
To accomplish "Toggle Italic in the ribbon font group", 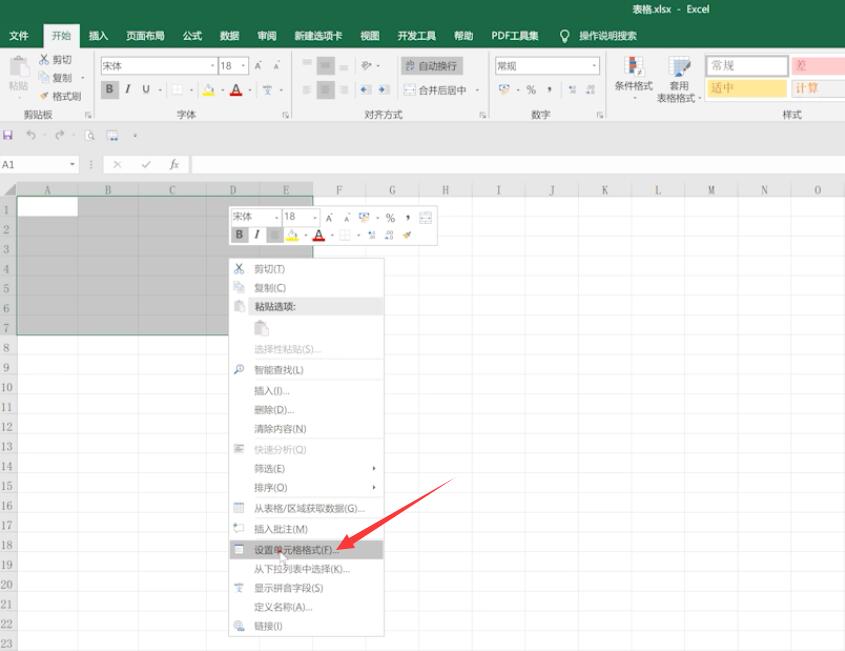I will coord(128,89).
